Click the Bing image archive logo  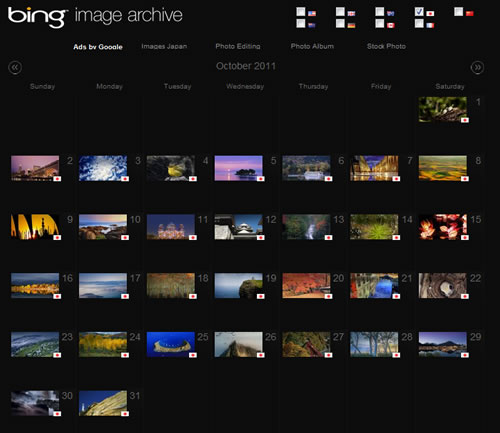(x=95, y=17)
